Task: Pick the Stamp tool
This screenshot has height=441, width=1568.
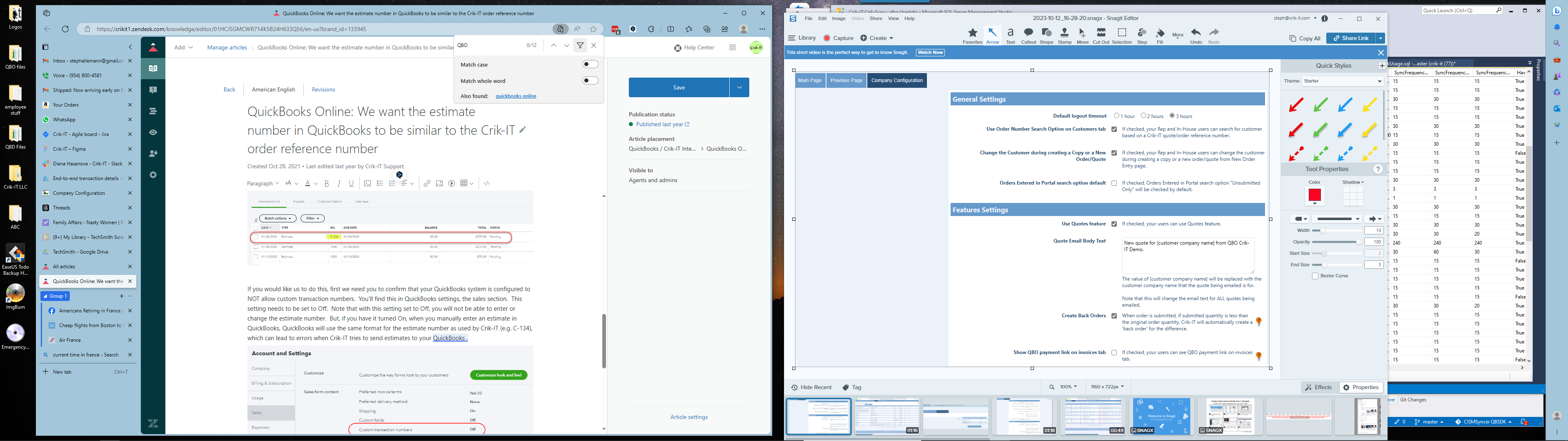Action: 1065,36
